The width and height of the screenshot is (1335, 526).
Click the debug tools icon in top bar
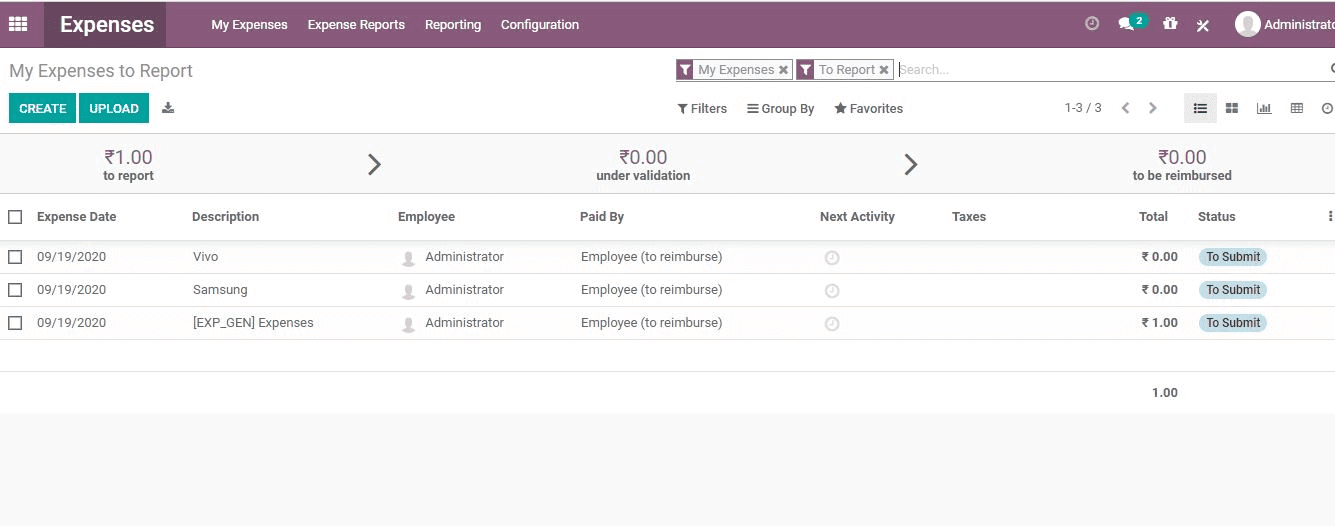coord(1203,25)
